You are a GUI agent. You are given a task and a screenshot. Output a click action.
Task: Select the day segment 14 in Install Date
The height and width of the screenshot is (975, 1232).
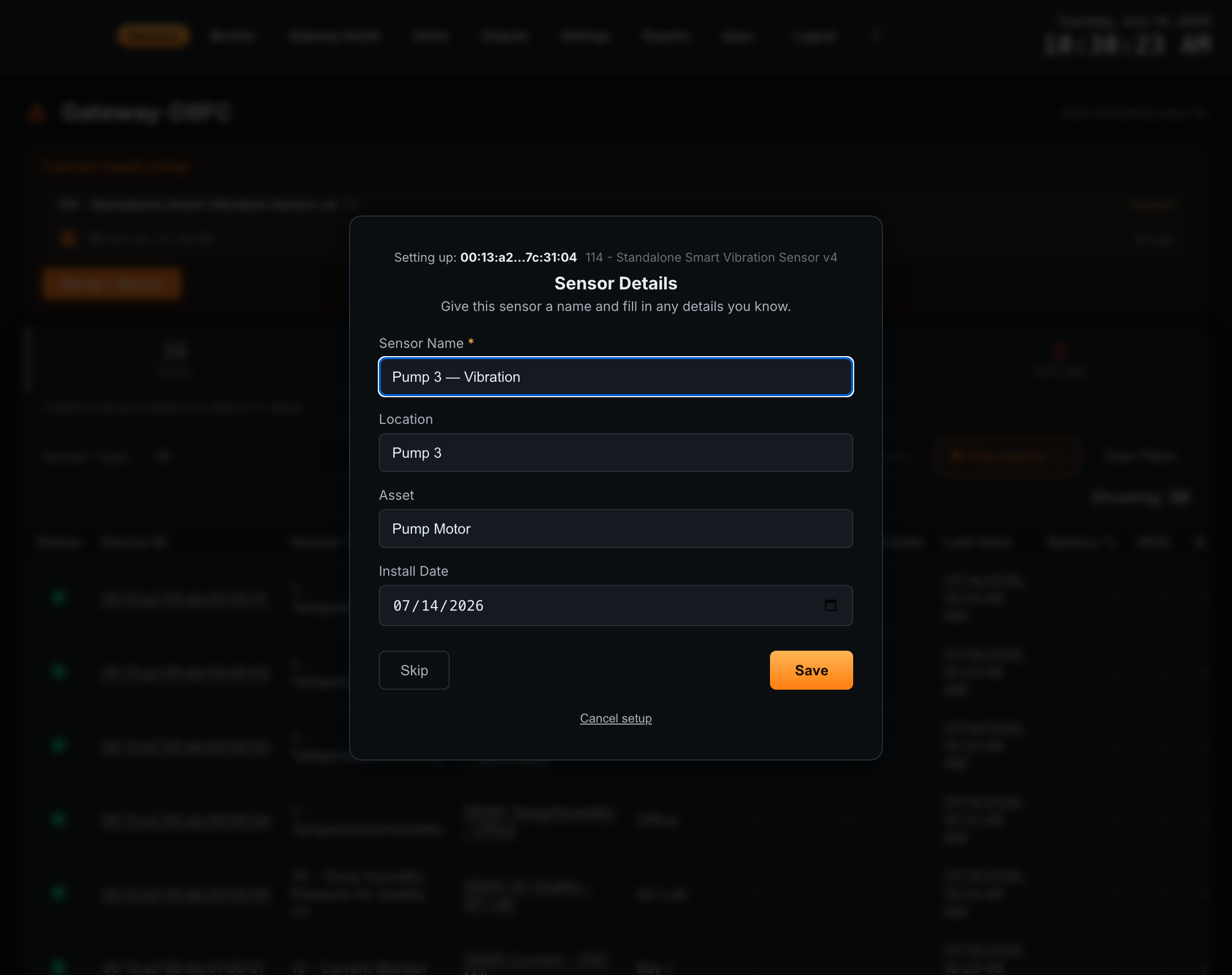tap(429, 606)
